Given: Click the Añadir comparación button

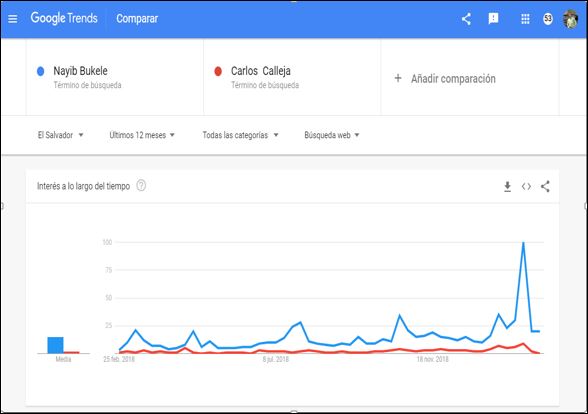Looking at the screenshot, I should (x=445, y=78).
